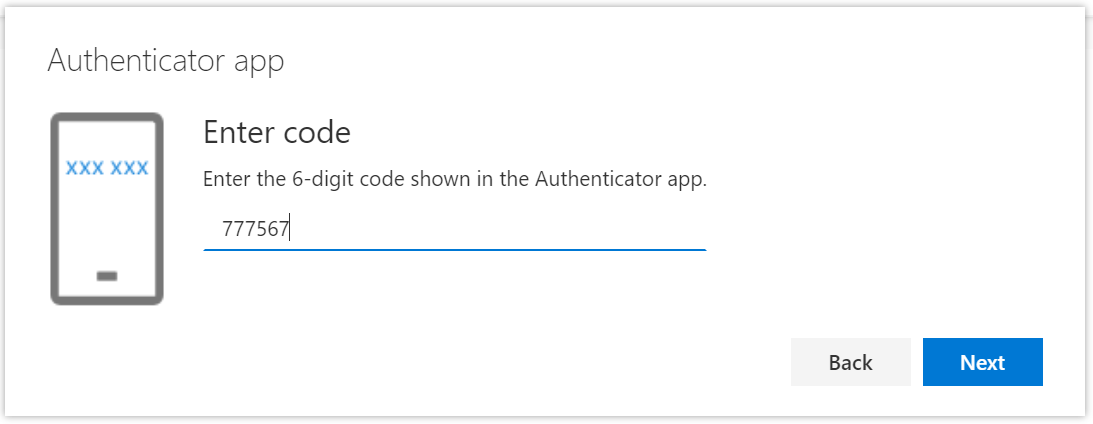
Task: Click the phone's home button graphic
Action: tap(107, 275)
